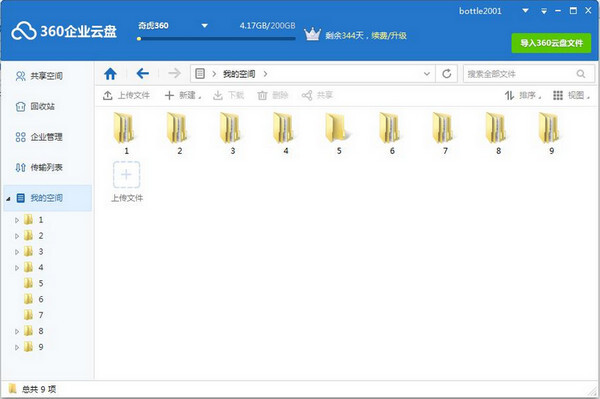Click the forward arrow in navigation bar
The image size is (600, 399).
174,73
